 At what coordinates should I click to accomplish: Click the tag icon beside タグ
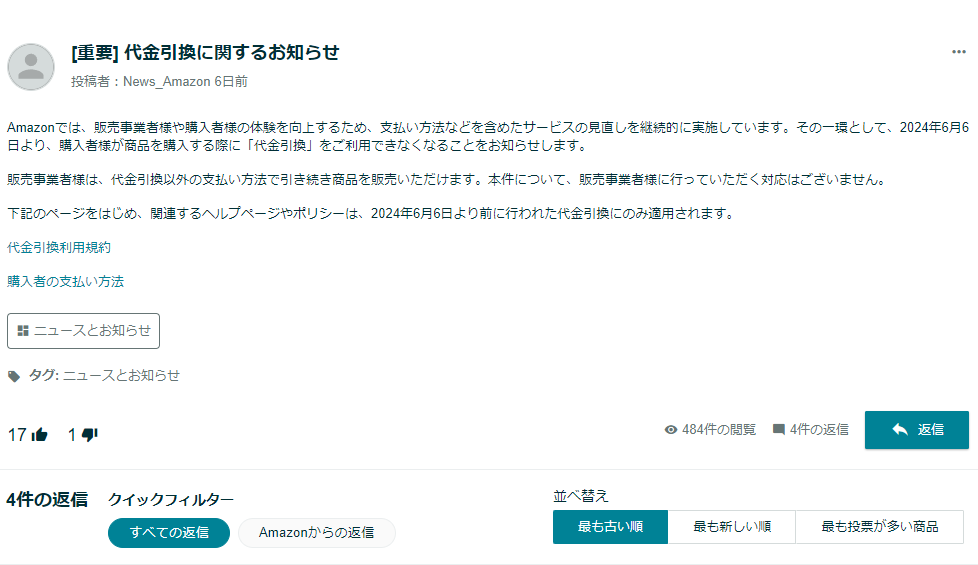14,376
